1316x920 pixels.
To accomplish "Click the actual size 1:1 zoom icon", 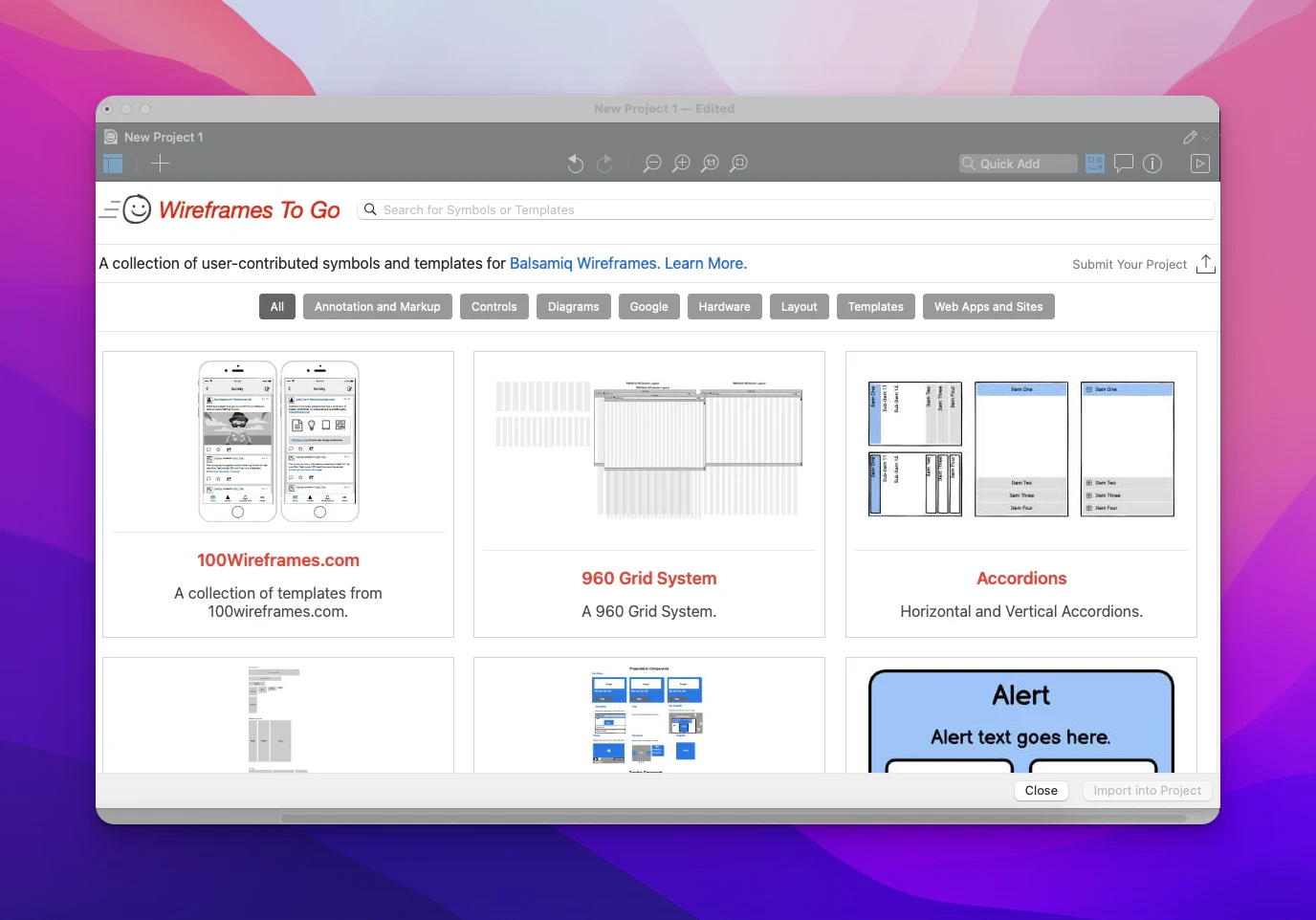I will pos(710,164).
